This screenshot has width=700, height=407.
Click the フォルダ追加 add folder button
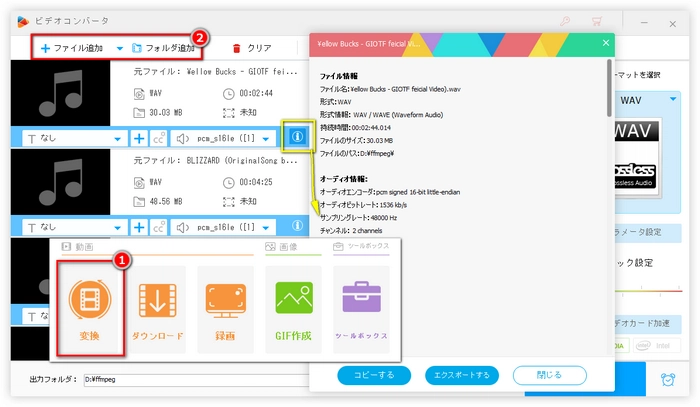pos(163,48)
